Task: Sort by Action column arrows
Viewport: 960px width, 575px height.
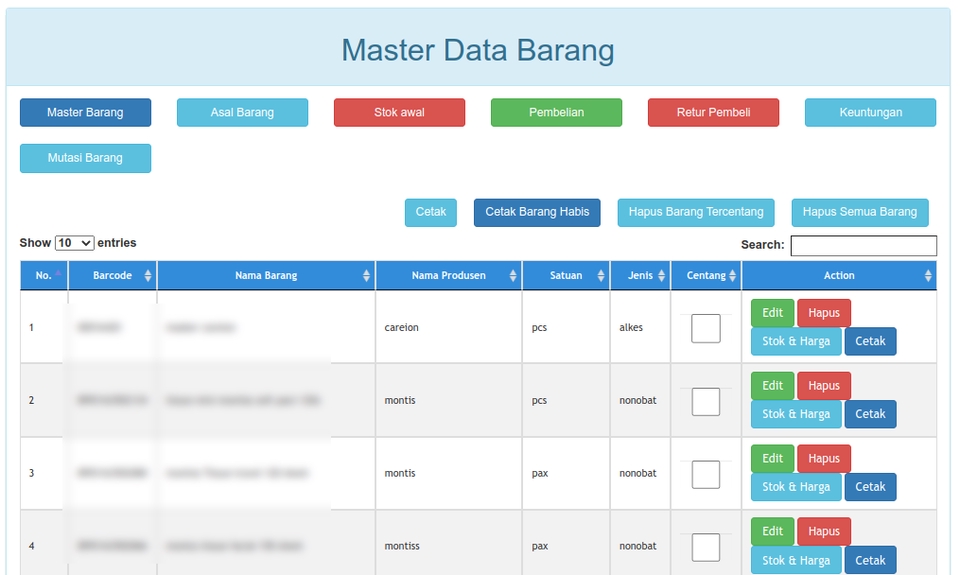Action: point(928,276)
